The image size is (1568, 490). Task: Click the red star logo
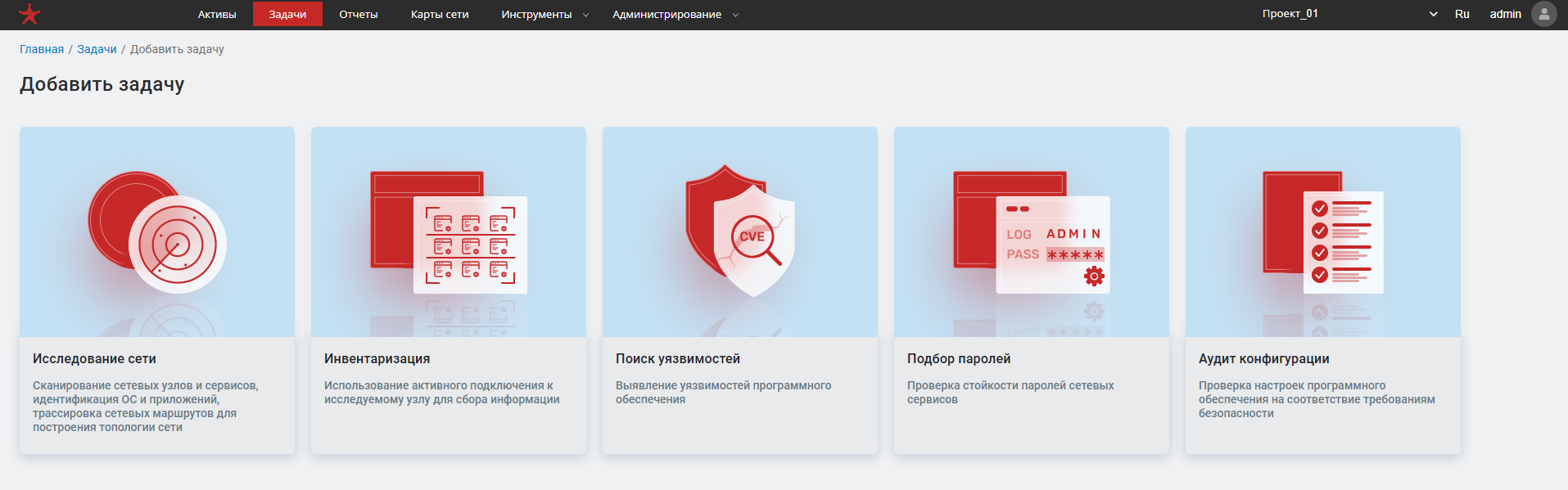(29, 14)
